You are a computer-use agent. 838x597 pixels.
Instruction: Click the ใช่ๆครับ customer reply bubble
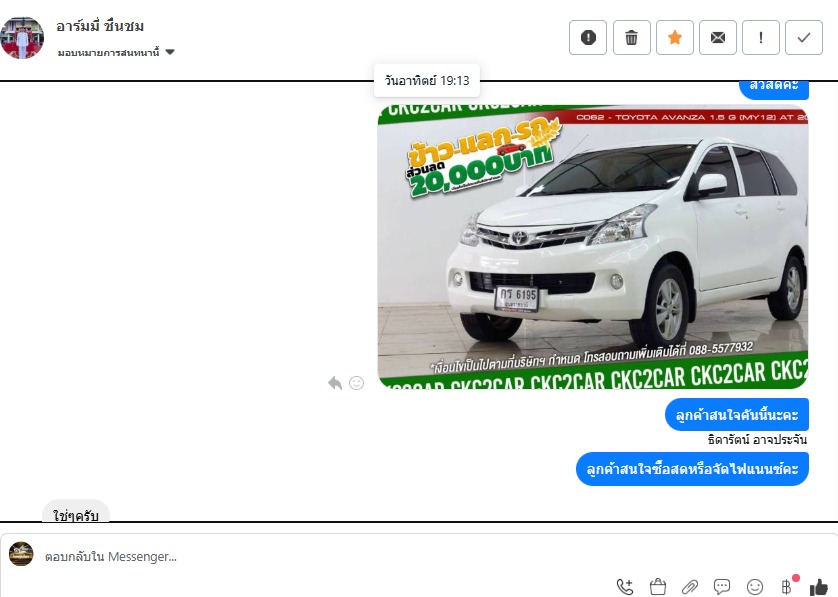[x=76, y=511]
